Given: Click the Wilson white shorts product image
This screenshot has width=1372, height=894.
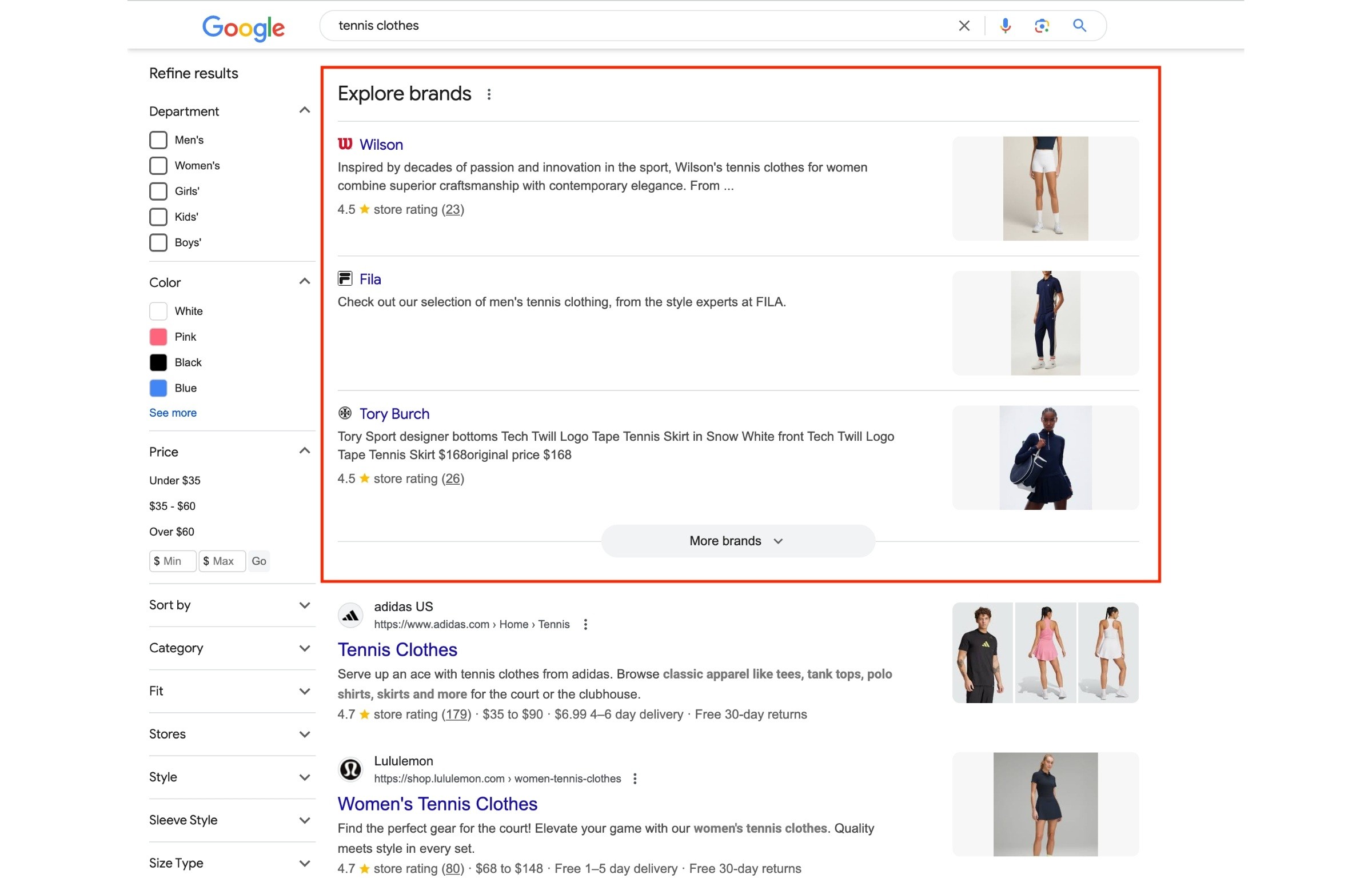Looking at the screenshot, I should coord(1045,189).
